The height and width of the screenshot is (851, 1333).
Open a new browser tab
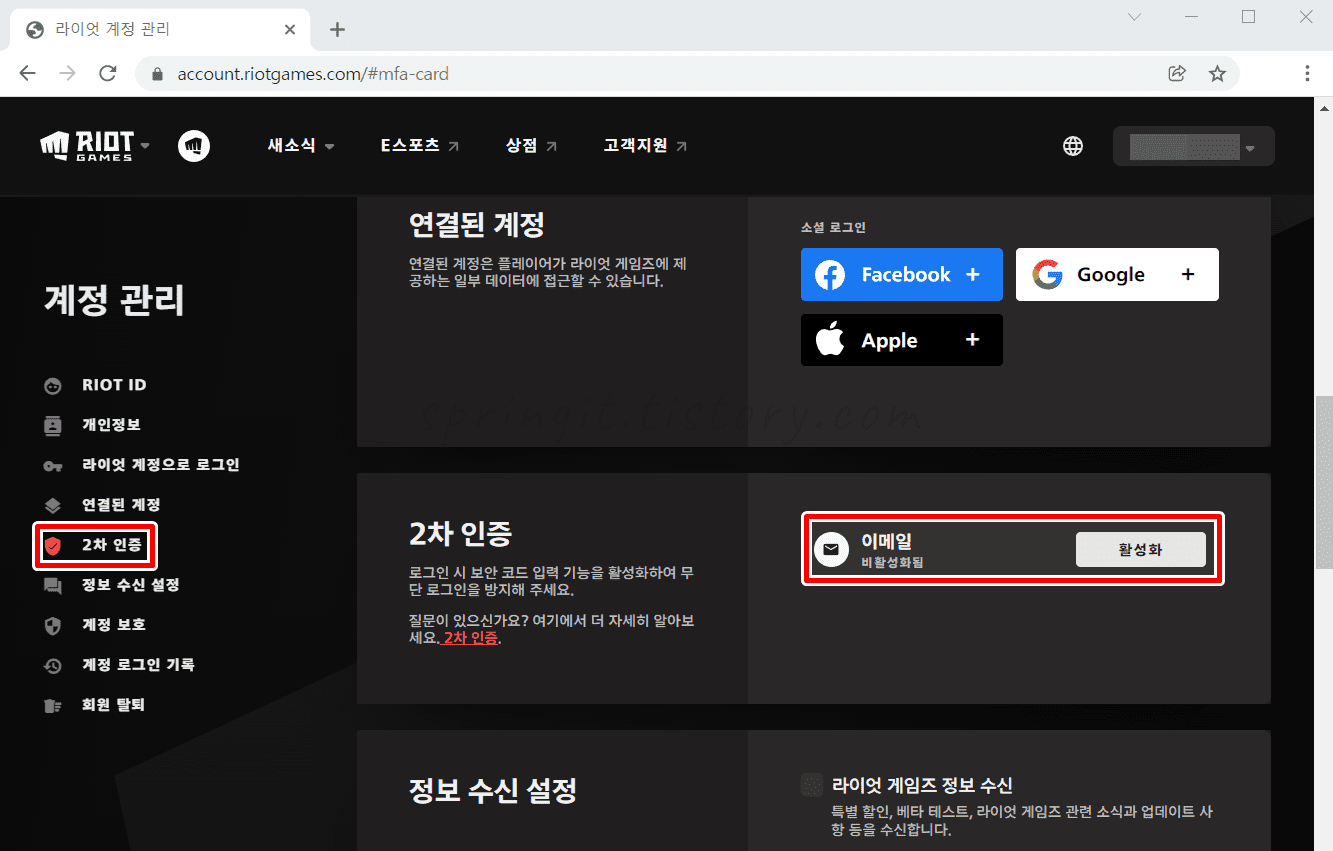337,29
